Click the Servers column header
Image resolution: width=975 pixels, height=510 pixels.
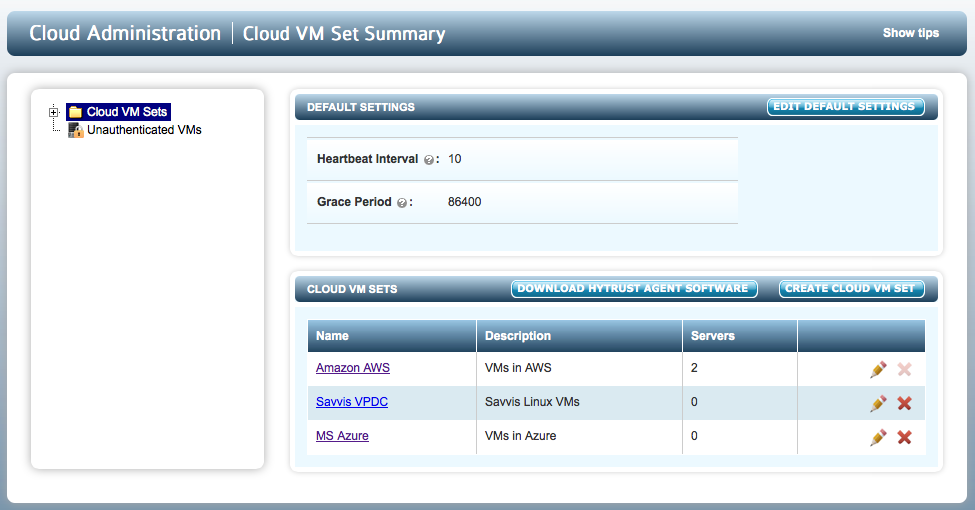(x=740, y=336)
